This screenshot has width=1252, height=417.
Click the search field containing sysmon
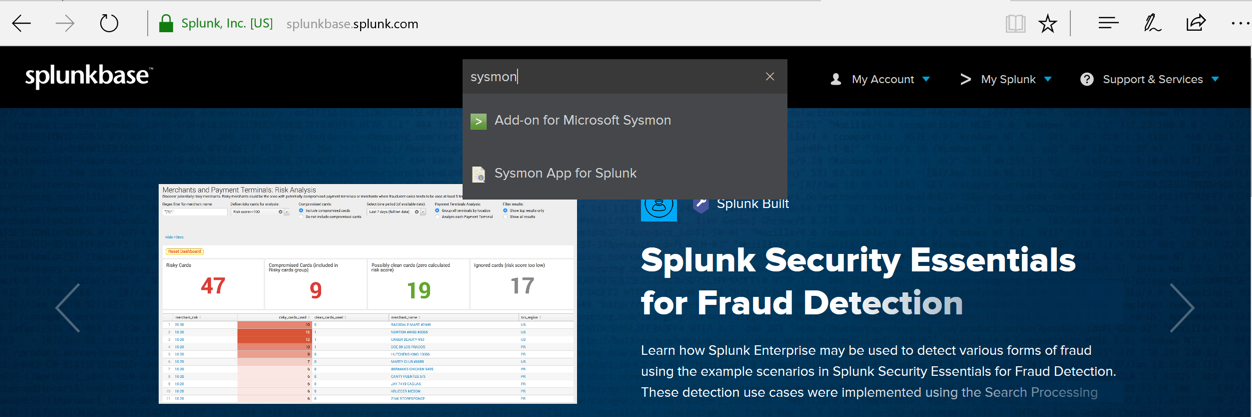[610, 76]
